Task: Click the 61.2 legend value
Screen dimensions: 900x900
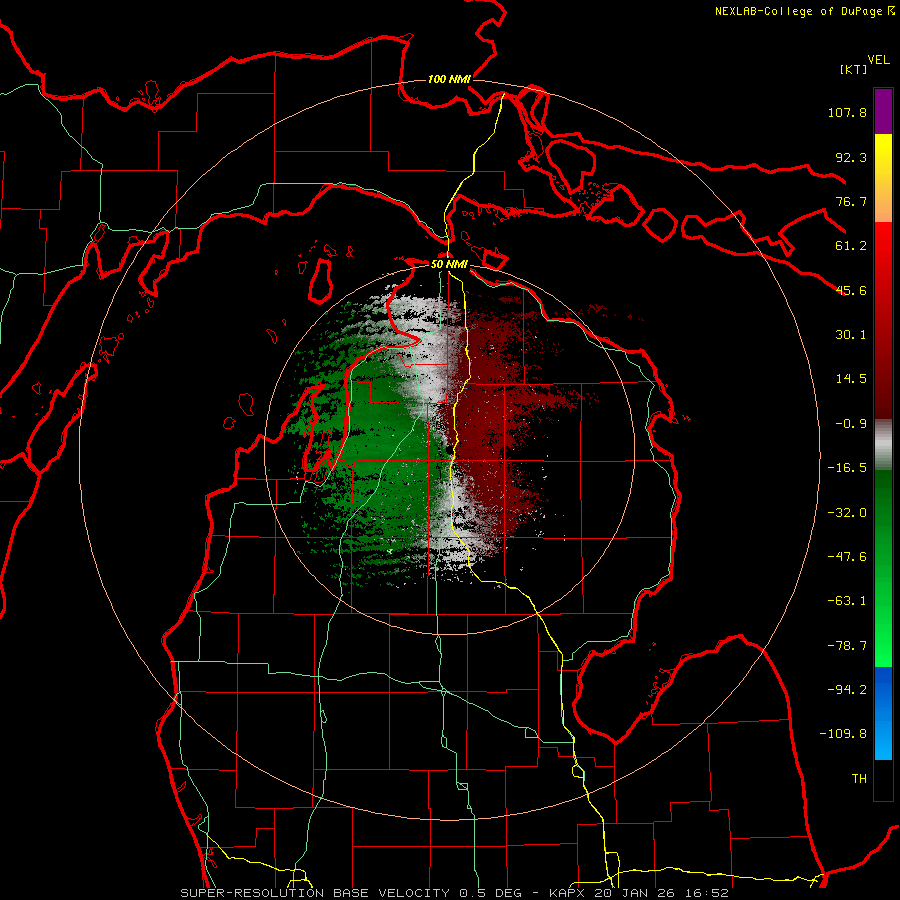Action: [x=851, y=246]
